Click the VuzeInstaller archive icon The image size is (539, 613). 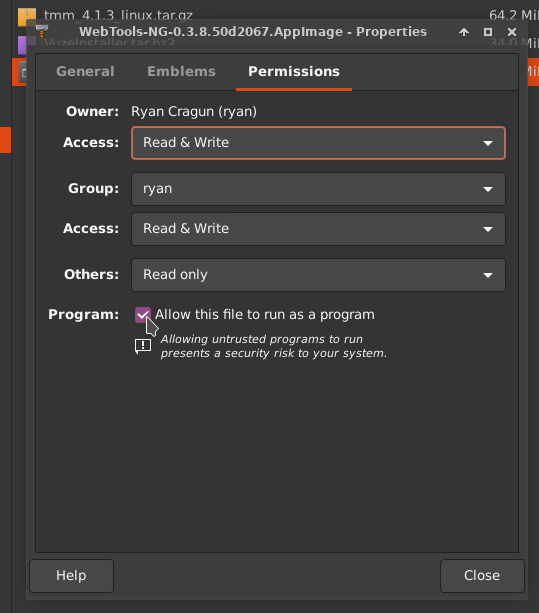point(22,45)
